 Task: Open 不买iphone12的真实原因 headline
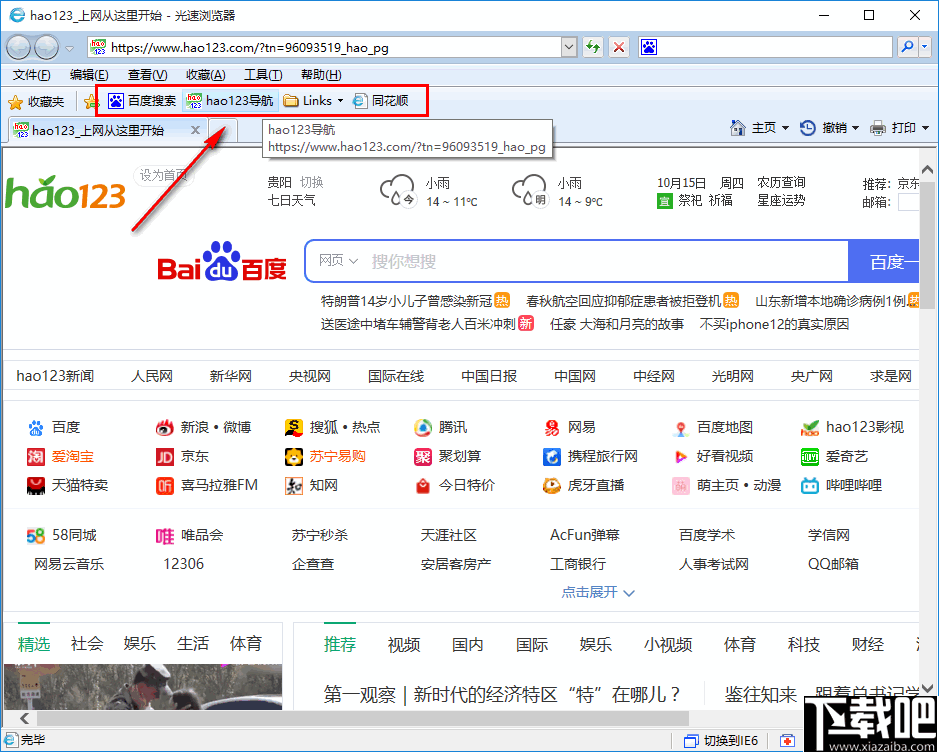click(774, 324)
